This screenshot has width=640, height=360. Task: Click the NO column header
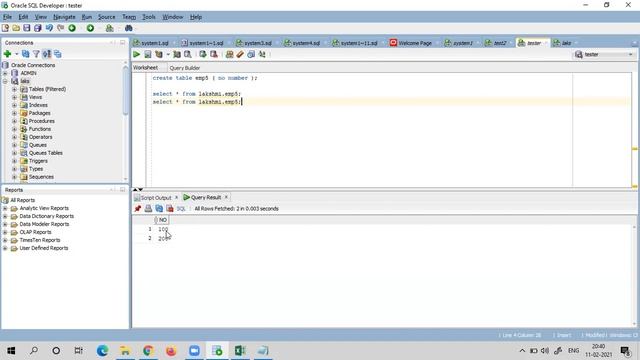click(162, 220)
